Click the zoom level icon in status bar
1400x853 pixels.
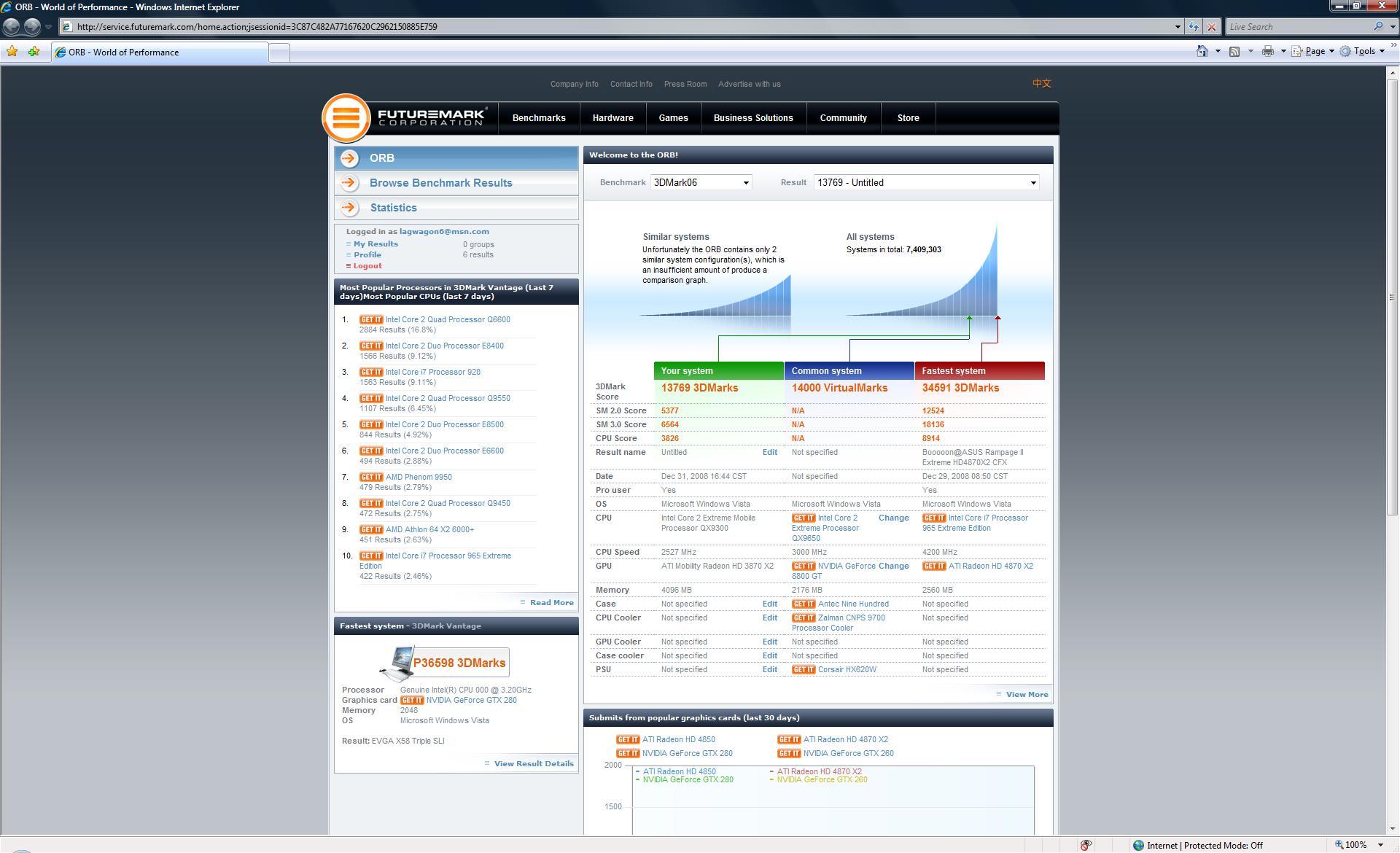(x=1339, y=845)
